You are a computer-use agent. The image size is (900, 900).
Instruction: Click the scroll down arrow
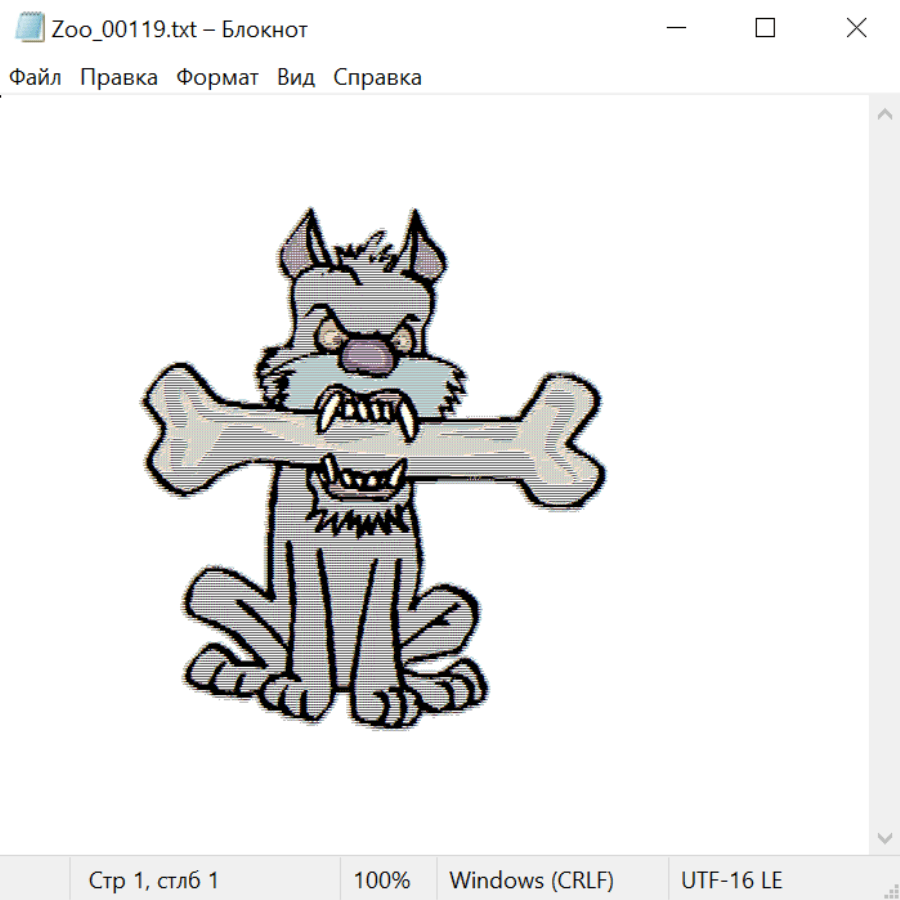pyautogui.click(x=884, y=837)
